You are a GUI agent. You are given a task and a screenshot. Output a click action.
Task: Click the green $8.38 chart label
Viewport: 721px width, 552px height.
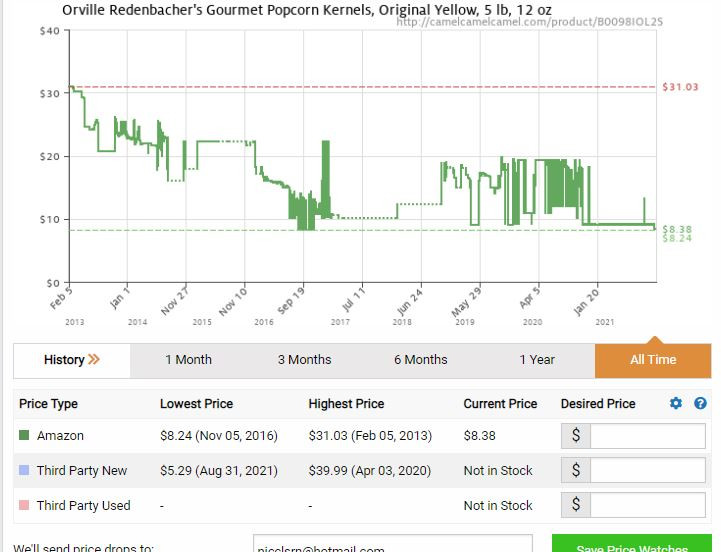[x=677, y=229]
